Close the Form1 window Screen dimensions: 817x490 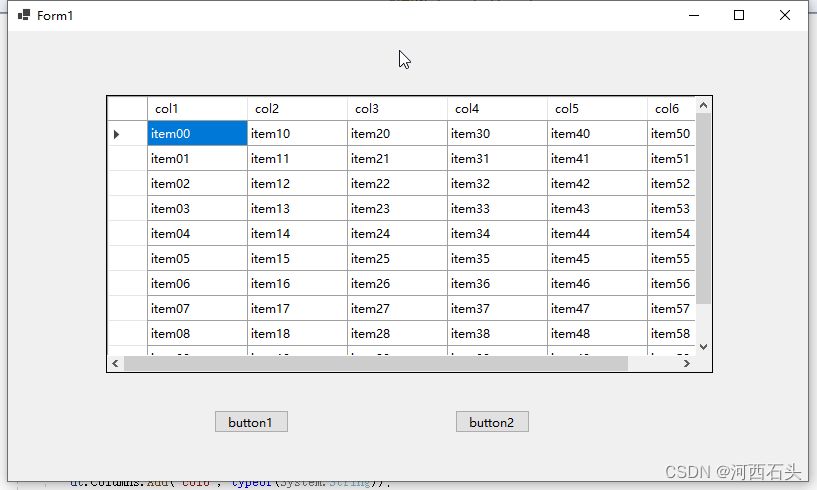click(785, 15)
